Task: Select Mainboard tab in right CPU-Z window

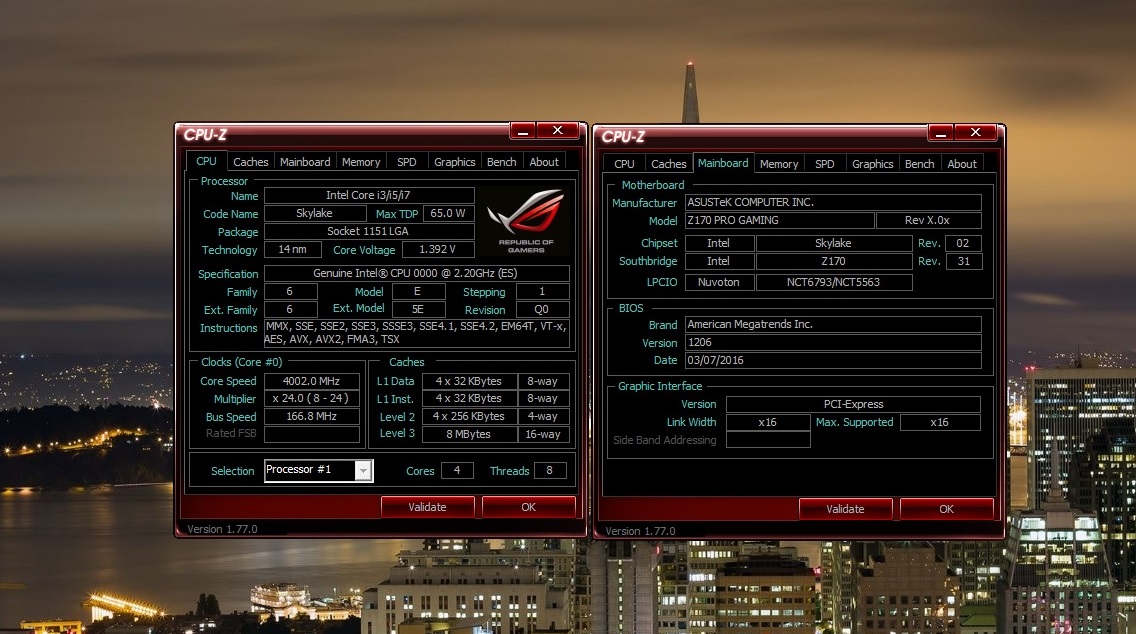Action: click(x=723, y=163)
